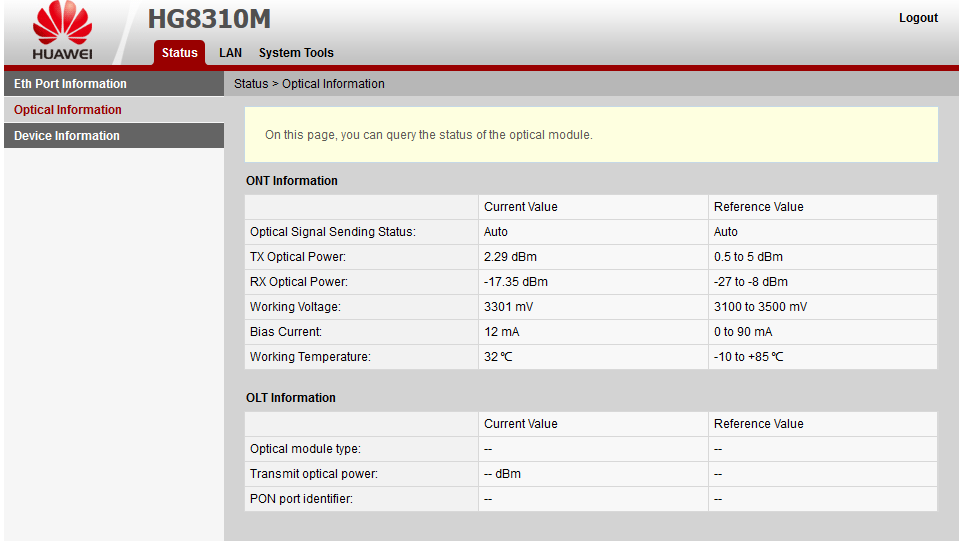The width and height of the screenshot is (967, 541).
Task: Click the 'Optical Signal Sending Status:' label
Action: 332,232
